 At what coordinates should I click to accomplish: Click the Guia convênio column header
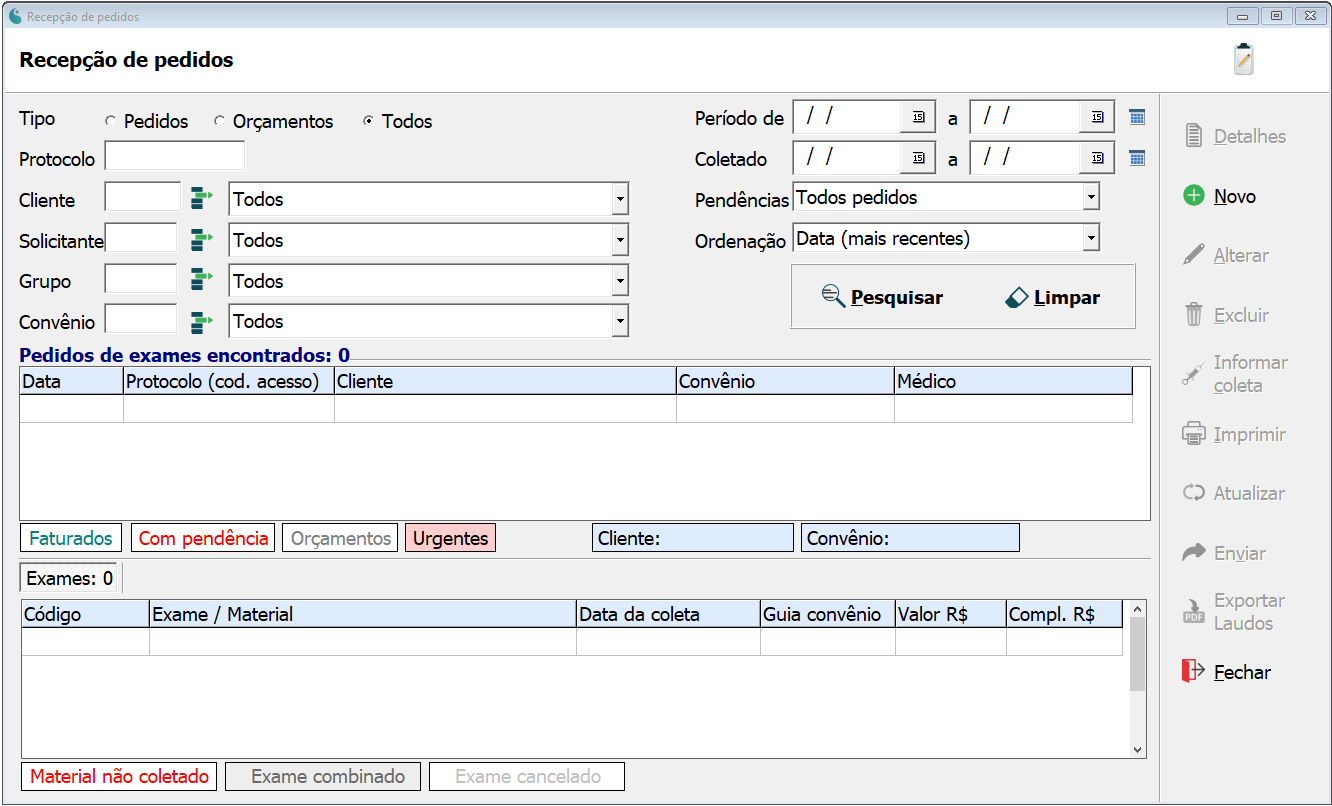pos(828,614)
